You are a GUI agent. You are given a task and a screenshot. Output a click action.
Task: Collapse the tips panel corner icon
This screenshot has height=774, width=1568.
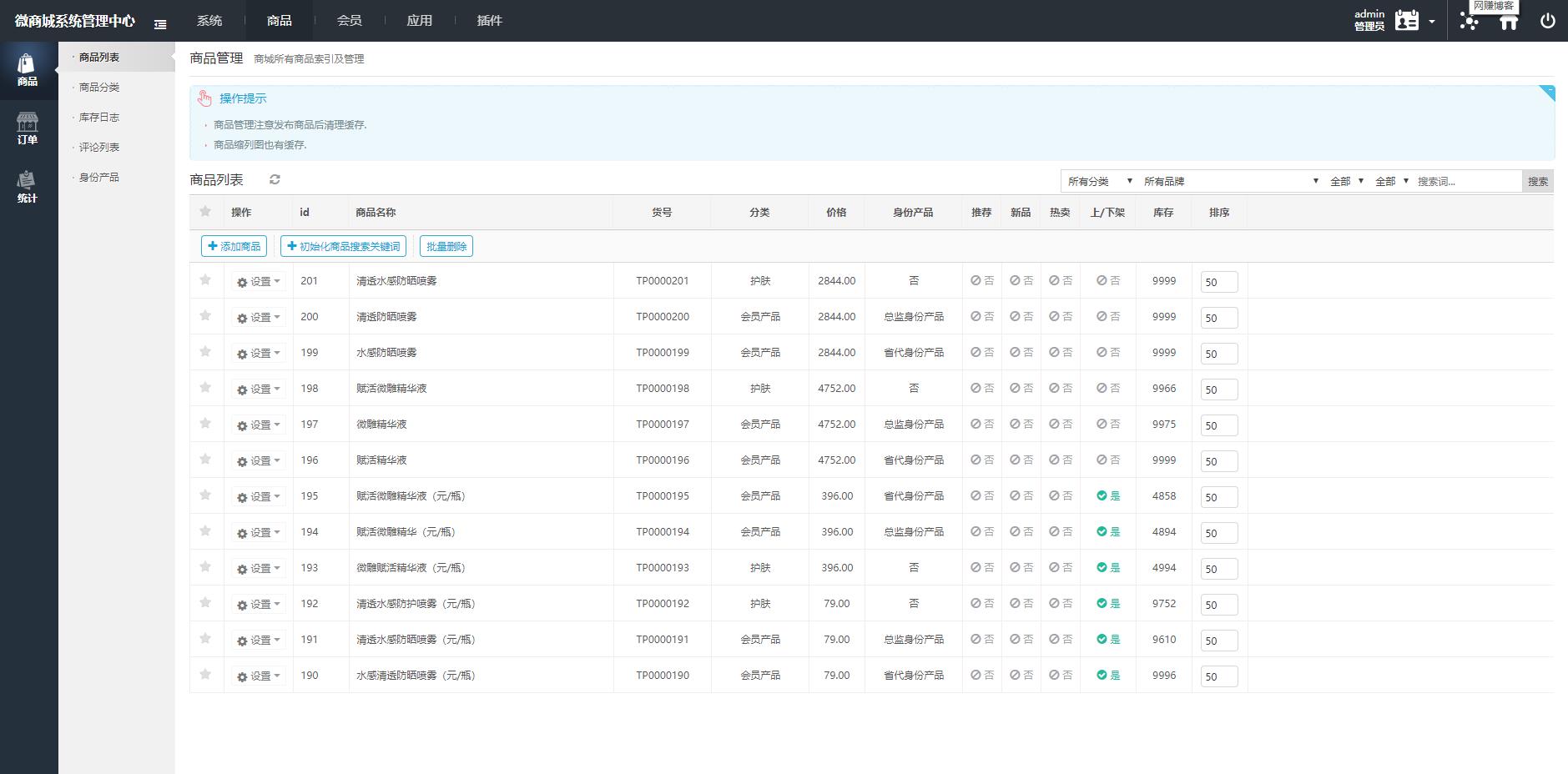pyautogui.click(x=1547, y=93)
